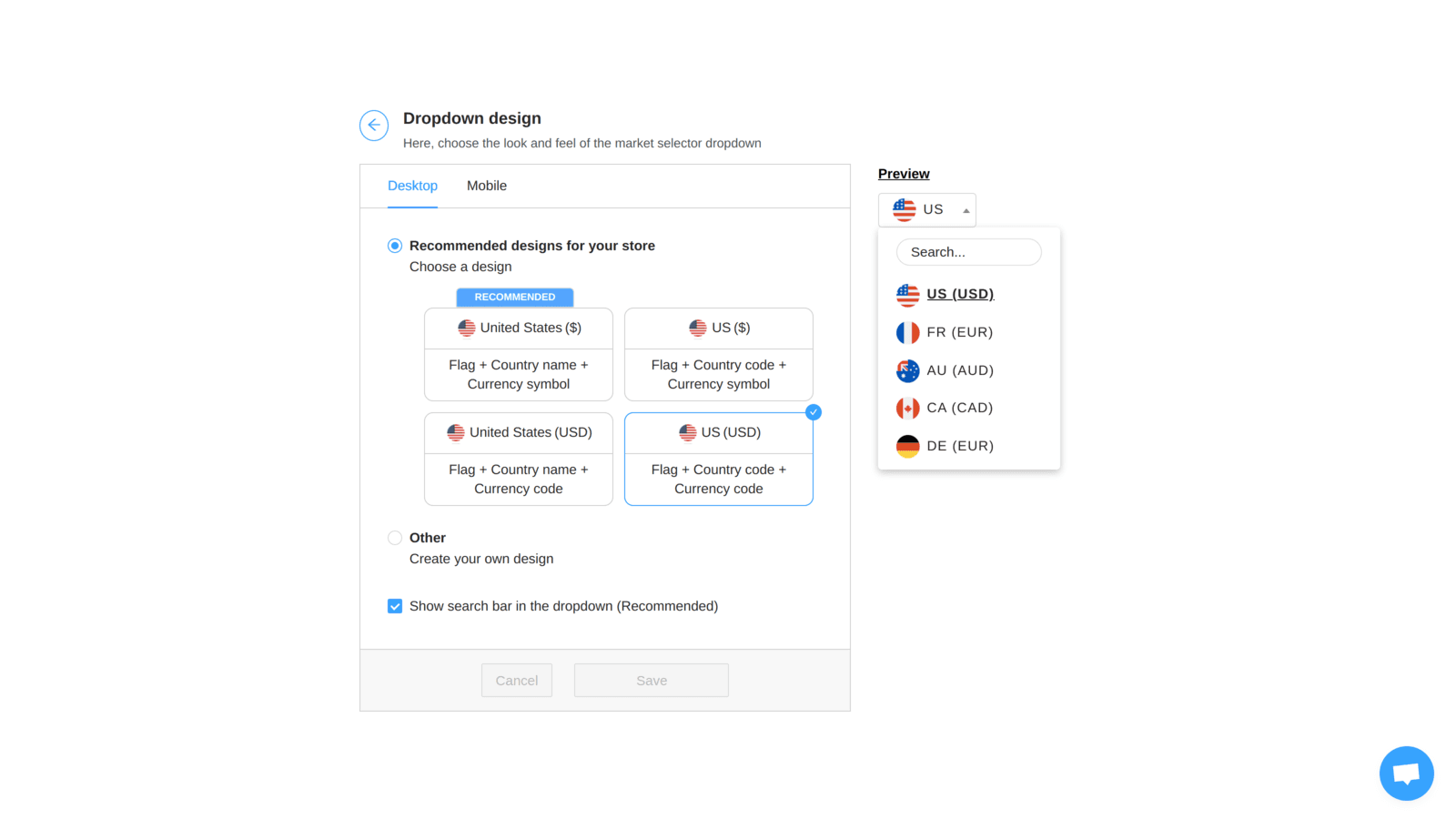Click the back arrow next to Dropdown design

[374, 125]
